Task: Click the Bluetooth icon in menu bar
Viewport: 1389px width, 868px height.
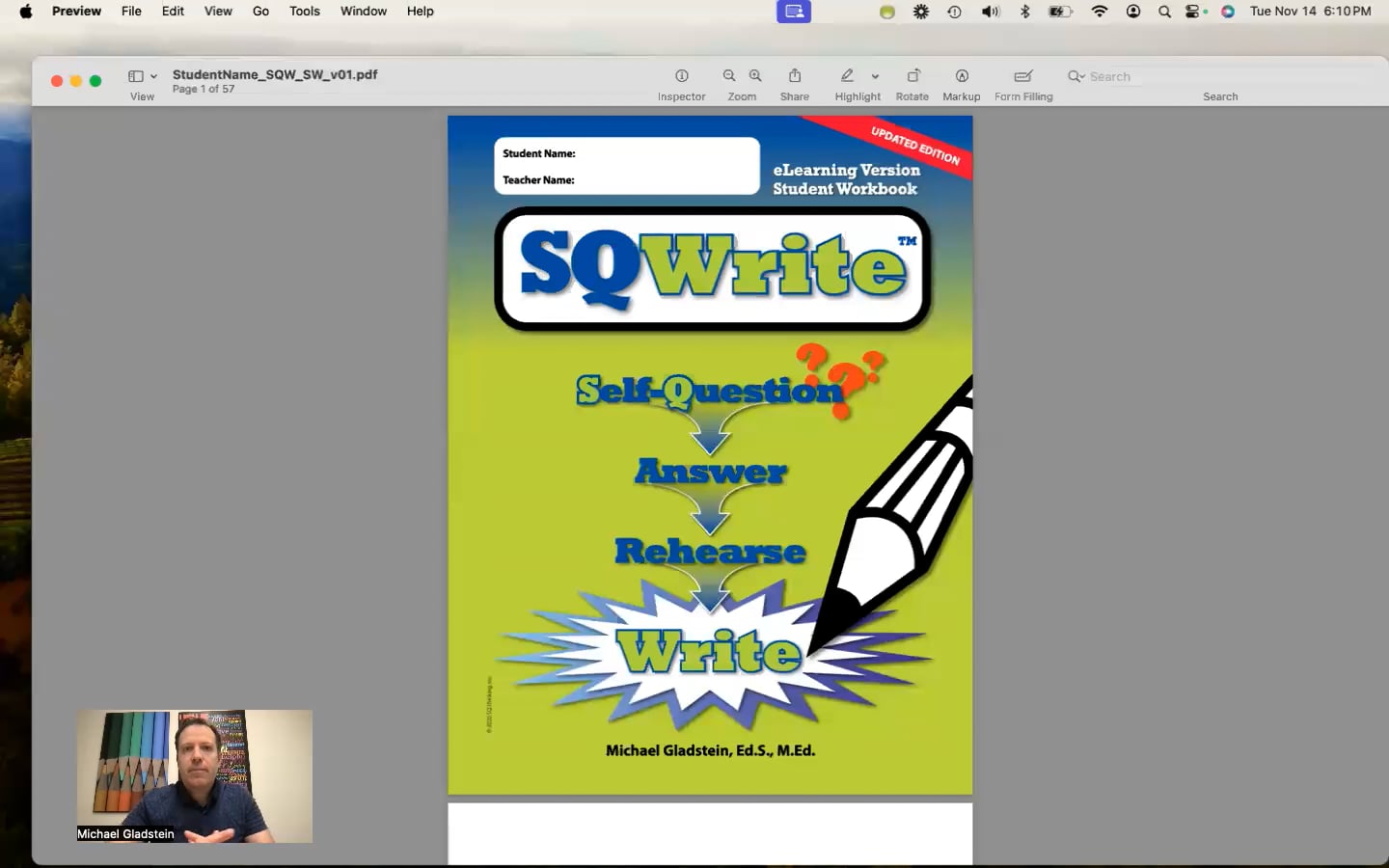Action: click(x=1024, y=12)
